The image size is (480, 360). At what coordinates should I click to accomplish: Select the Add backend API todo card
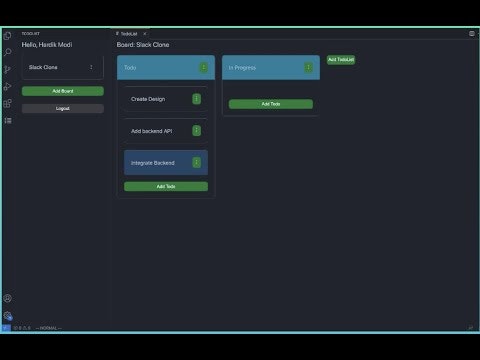[166, 131]
